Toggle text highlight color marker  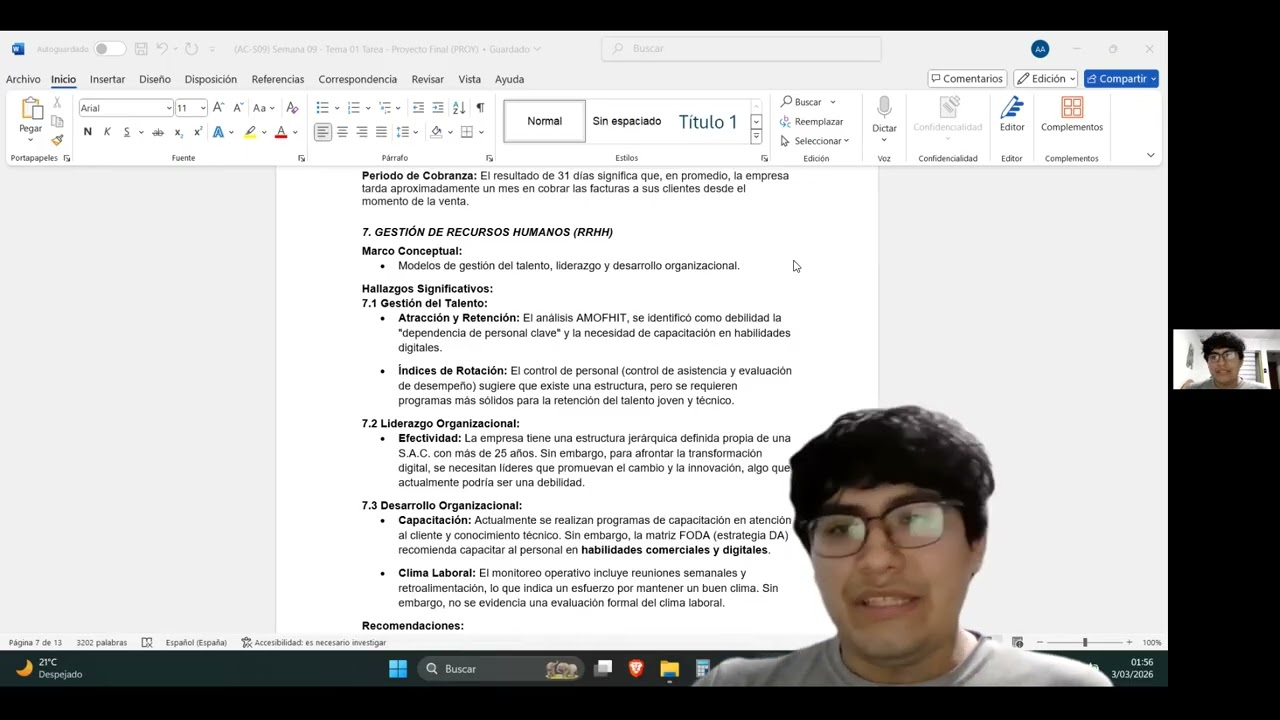[250, 132]
